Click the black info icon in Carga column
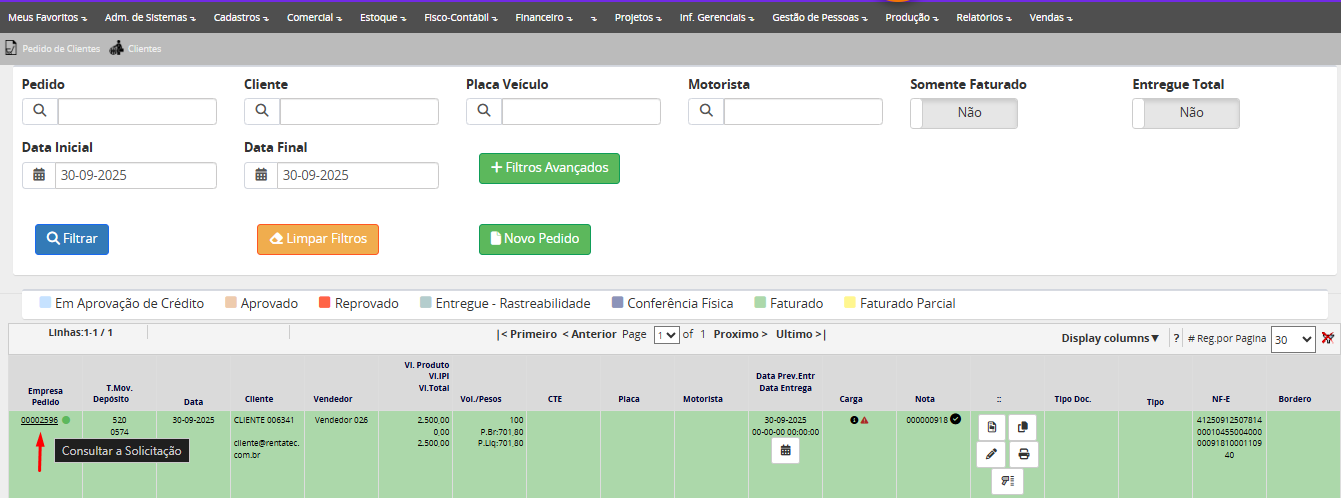Image resolution: width=1341 pixels, height=498 pixels. 854,420
